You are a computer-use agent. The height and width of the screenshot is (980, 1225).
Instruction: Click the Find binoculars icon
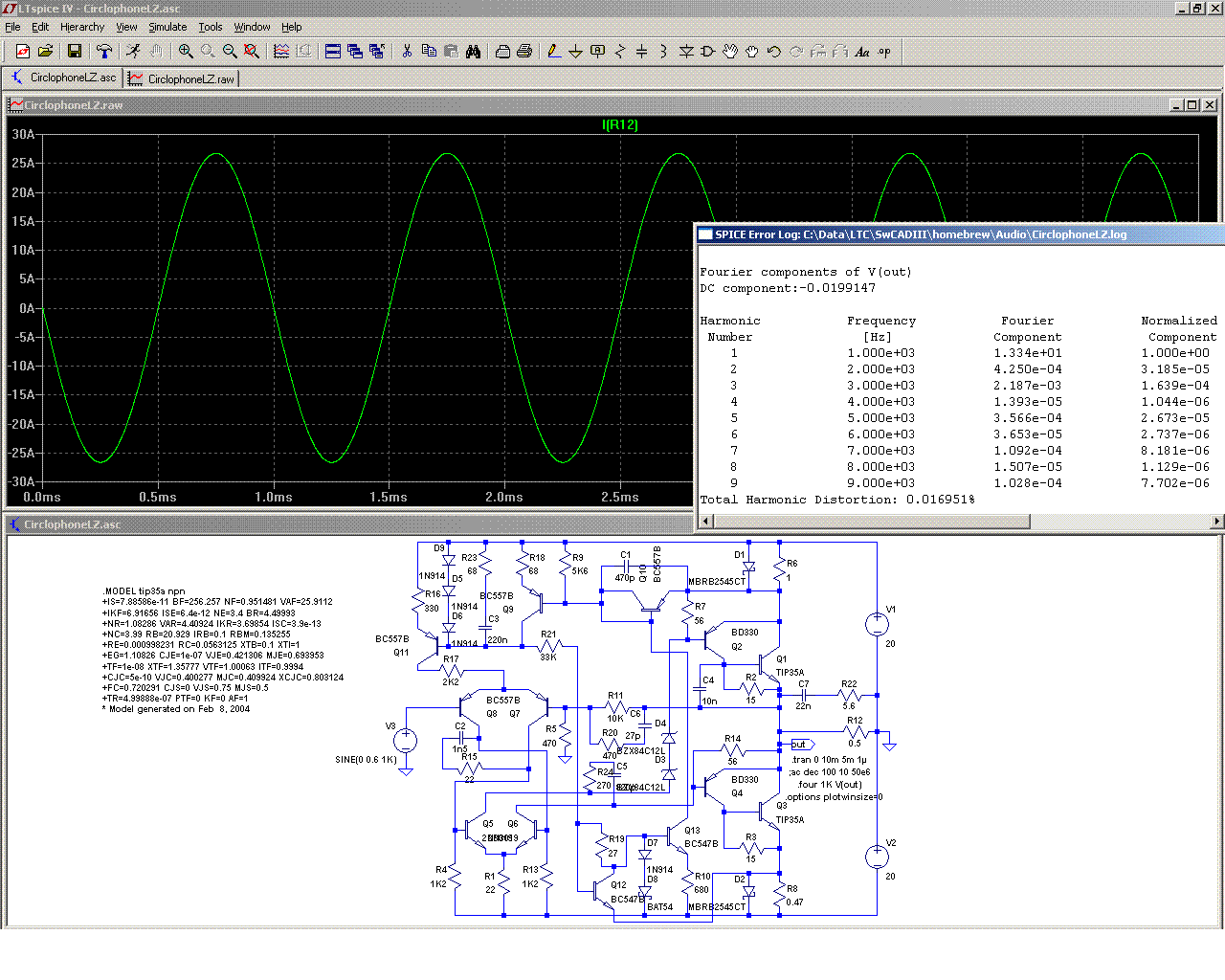[473, 52]
